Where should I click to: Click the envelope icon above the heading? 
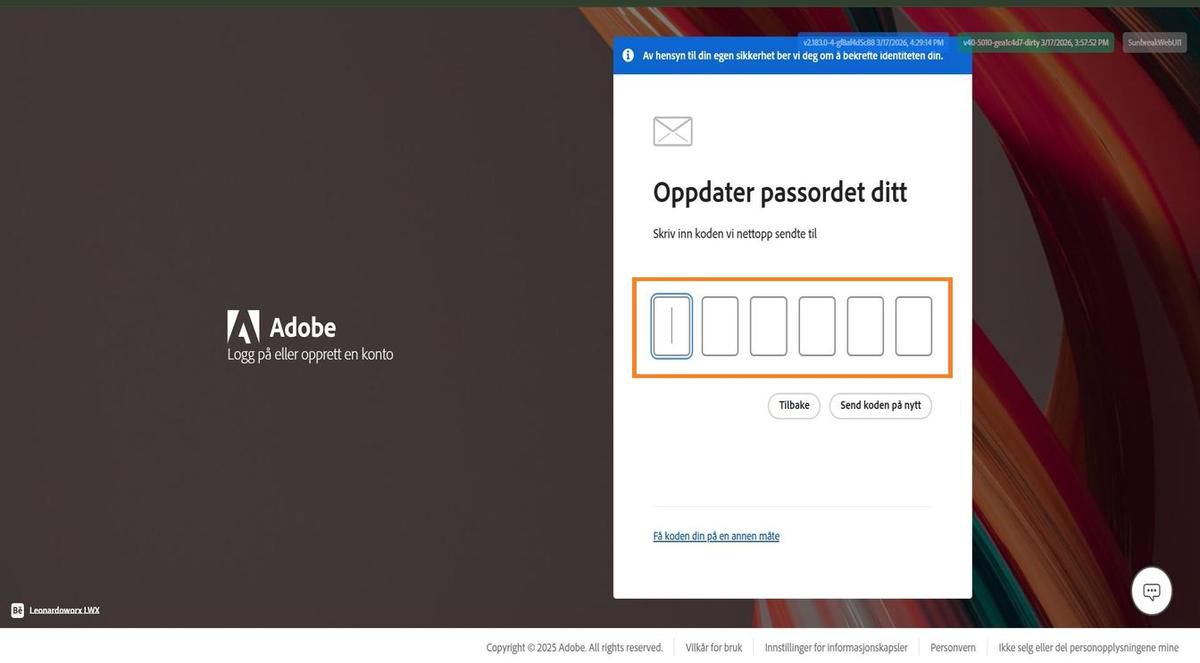[671, 130]
